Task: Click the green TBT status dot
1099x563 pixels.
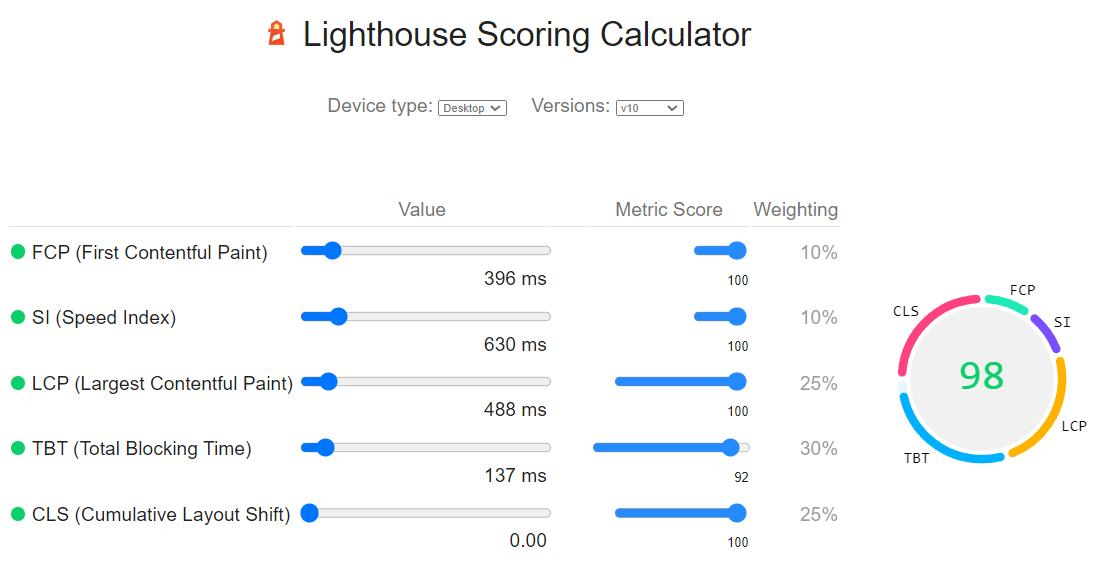Action: point(17,449)
